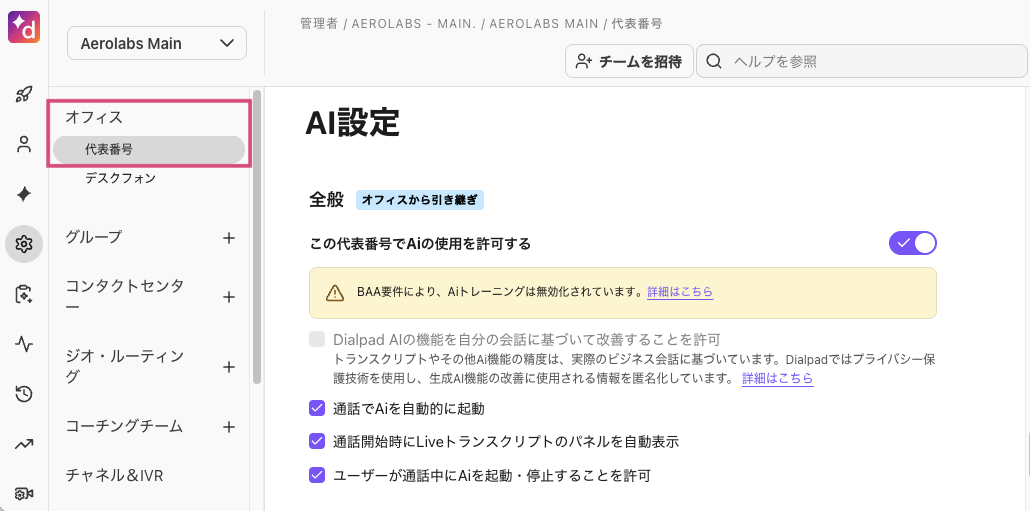Viewport: 1030px width, 511px height.
Task: Toggle off Ai usage for this 代表番号
Action: click(x=912, y=243)
